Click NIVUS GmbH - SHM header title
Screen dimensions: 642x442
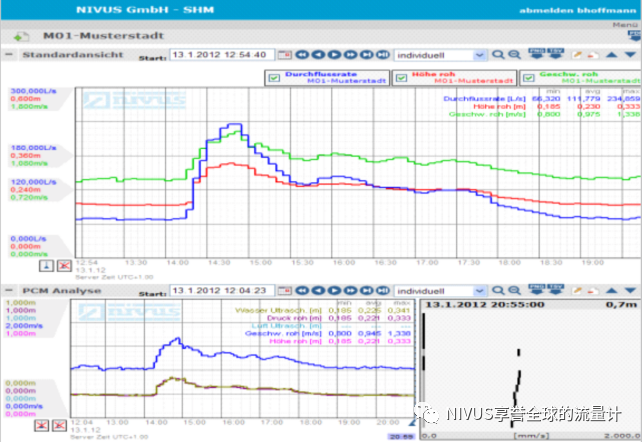145,10
